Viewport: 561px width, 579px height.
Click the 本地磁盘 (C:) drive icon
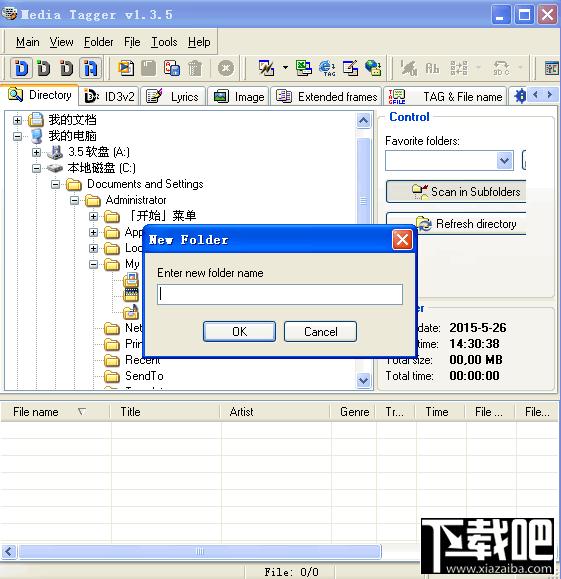[x=55, y=168]
